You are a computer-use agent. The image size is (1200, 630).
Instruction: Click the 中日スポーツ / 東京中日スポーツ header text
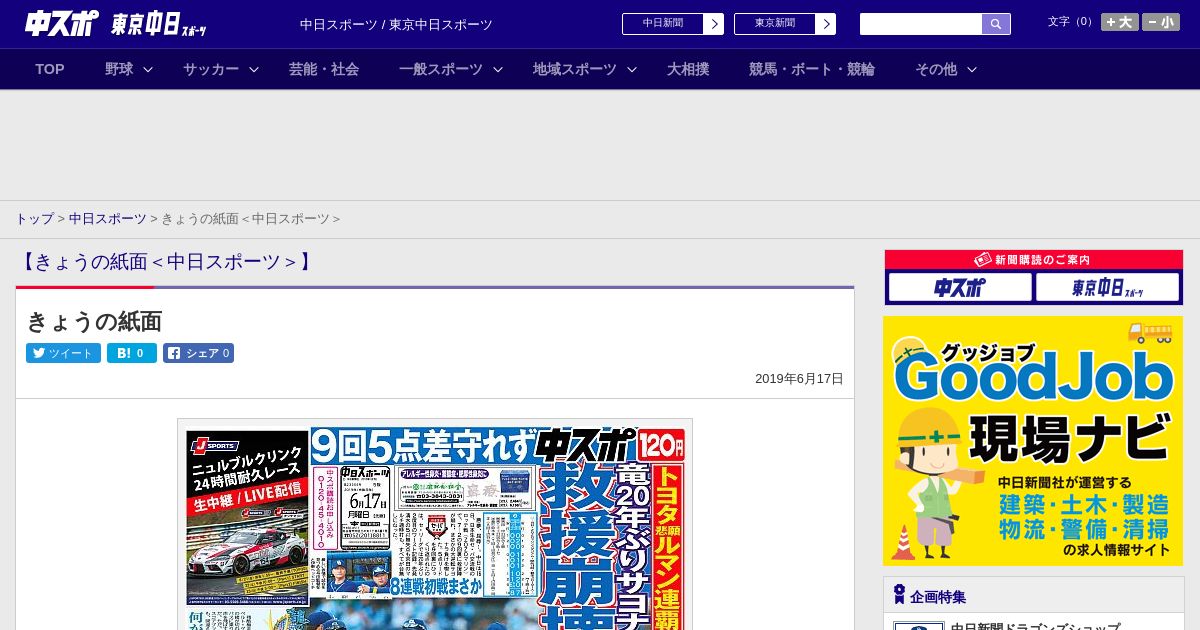(396, 25)
